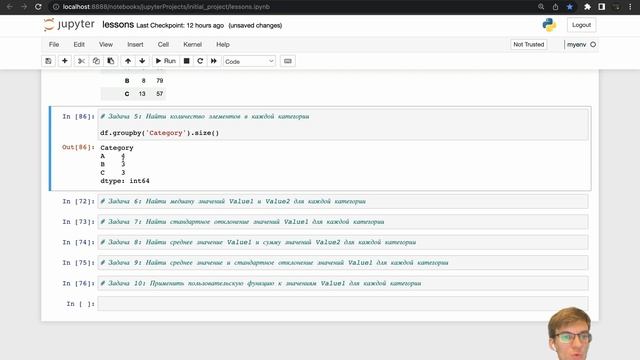Viewport: 640px width, 360px height.
Task: Open the File menu
Action: pos(54,44)
